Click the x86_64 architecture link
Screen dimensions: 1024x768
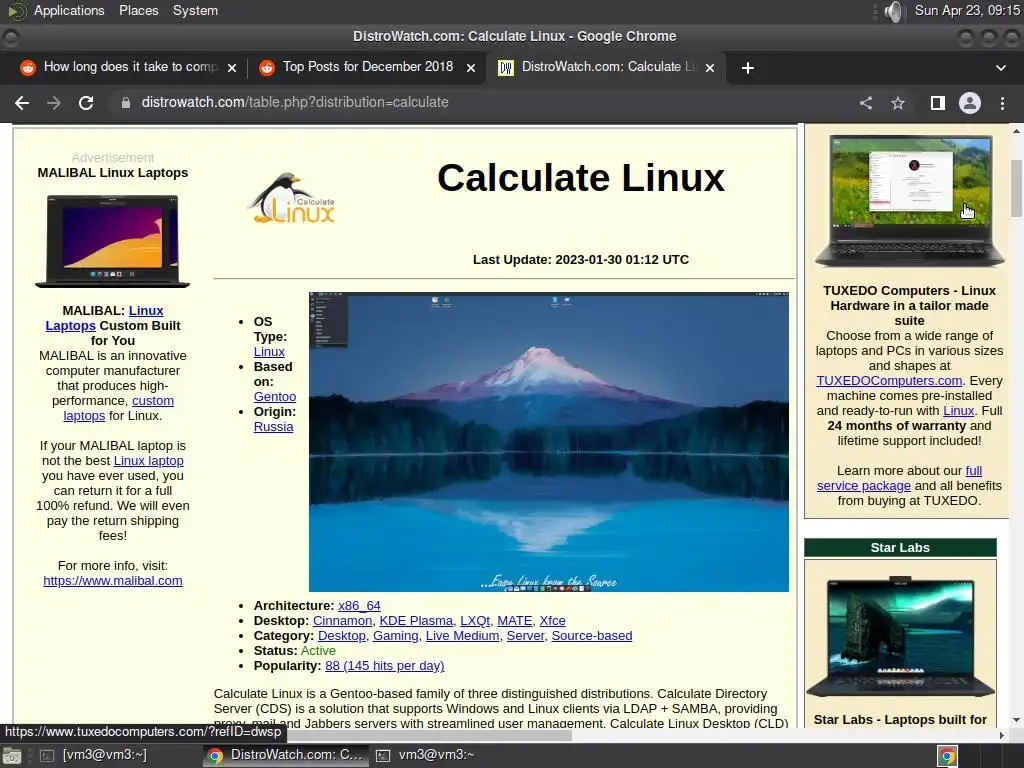point(359,606)
